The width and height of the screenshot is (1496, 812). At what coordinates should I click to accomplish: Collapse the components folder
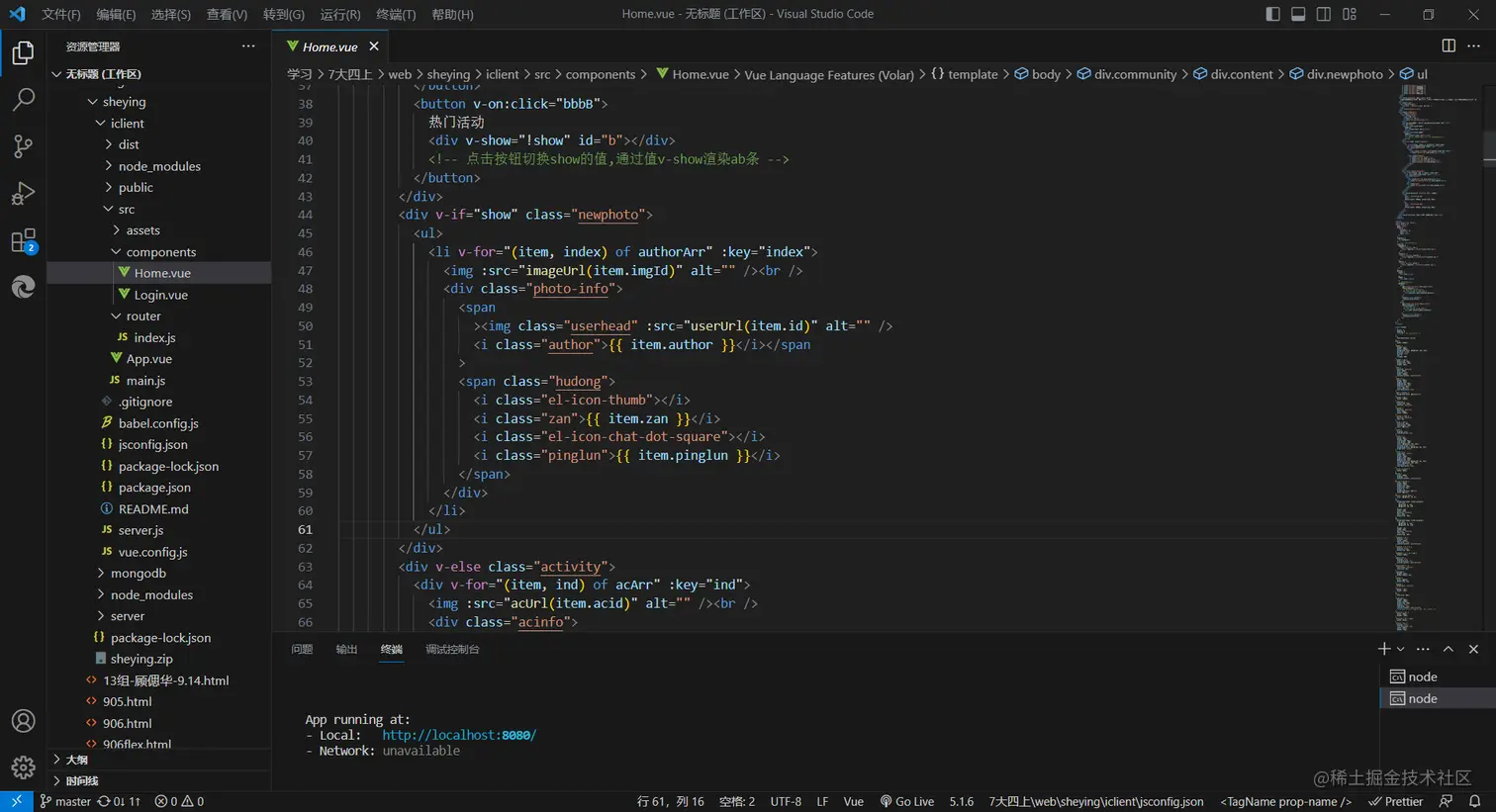[x=160, y=252]
